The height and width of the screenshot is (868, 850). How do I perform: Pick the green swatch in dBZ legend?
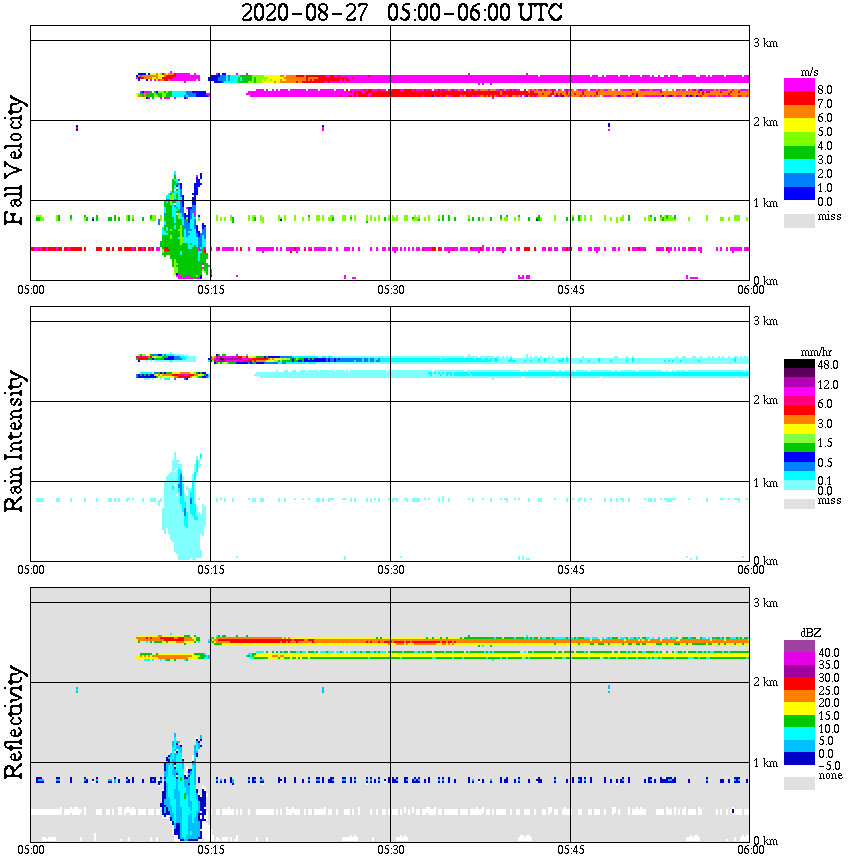coord(799,721)
